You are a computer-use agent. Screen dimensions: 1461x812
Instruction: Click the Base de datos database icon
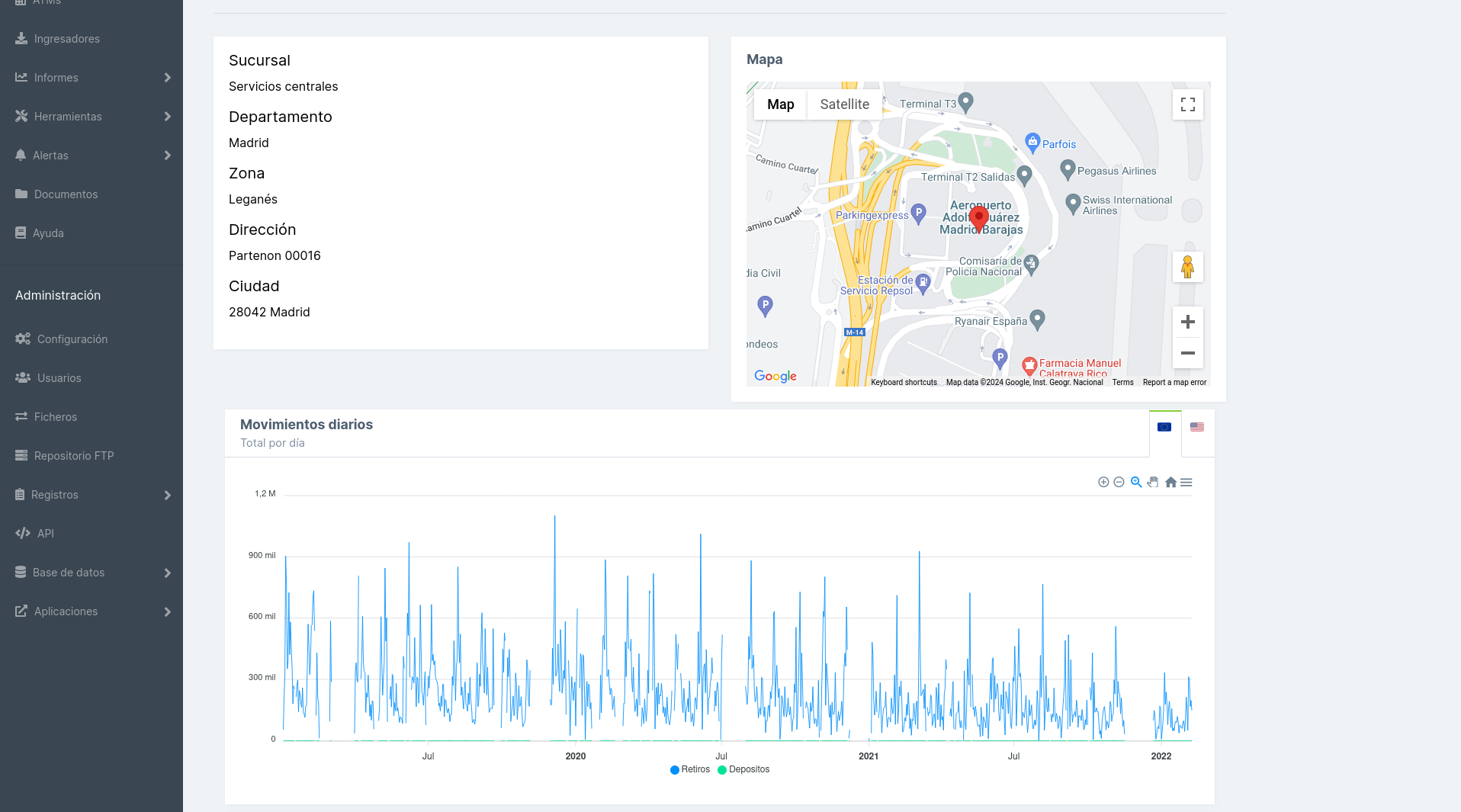tap(21, 572)
